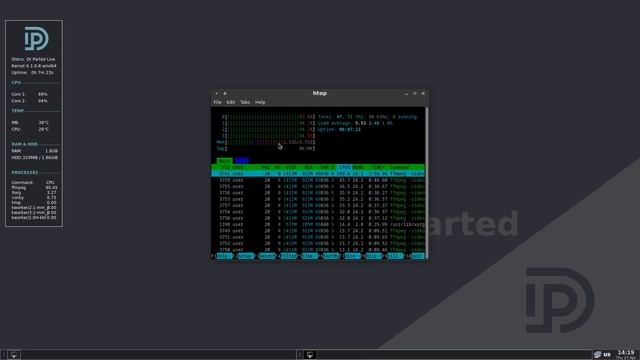Click F9 Kill in htop function bar
This screenshot has width=640, height=360.
pos(394,256)
